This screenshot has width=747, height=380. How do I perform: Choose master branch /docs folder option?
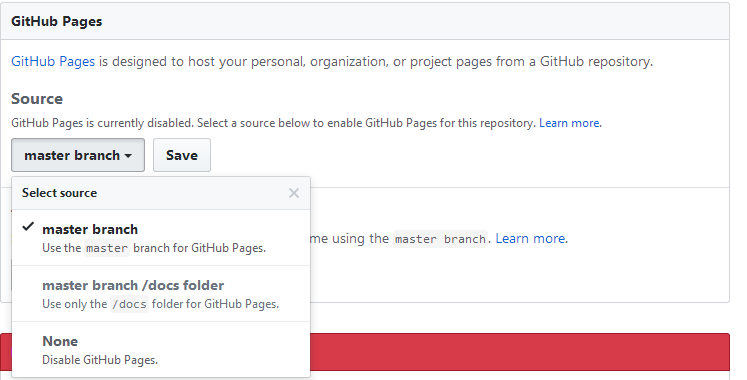[x=161, y=294]
